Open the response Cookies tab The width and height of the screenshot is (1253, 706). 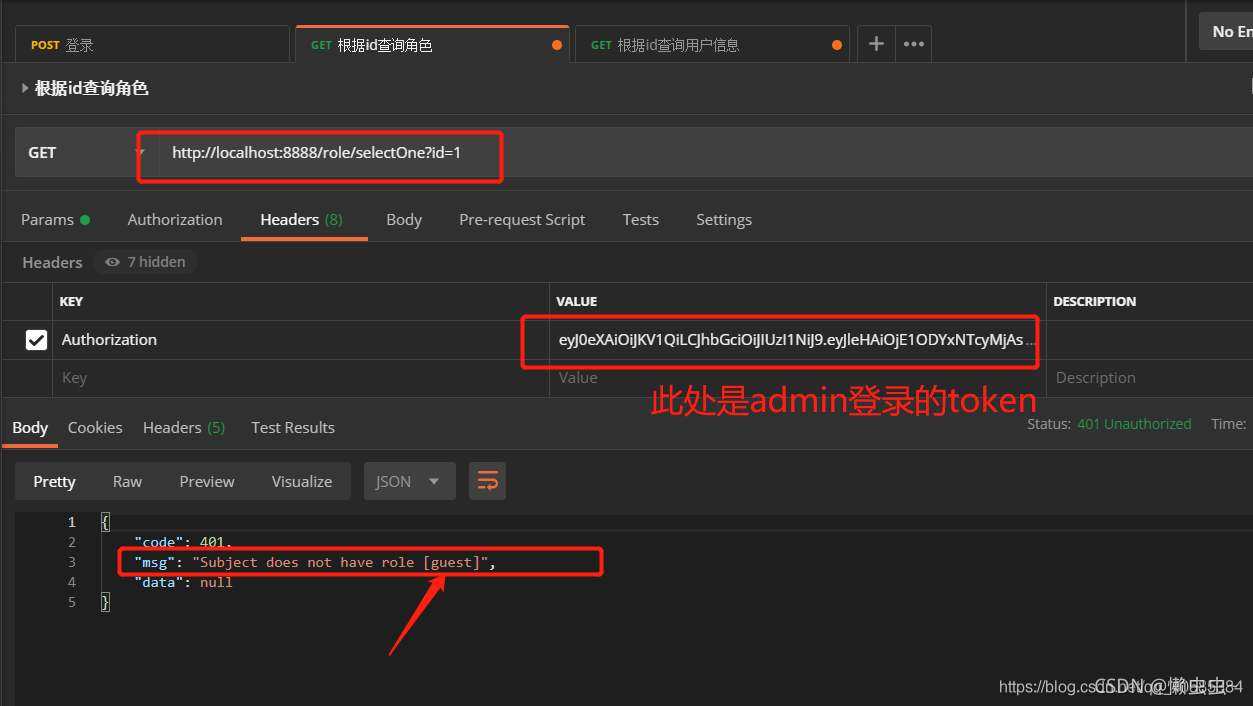tap(95, 428)
